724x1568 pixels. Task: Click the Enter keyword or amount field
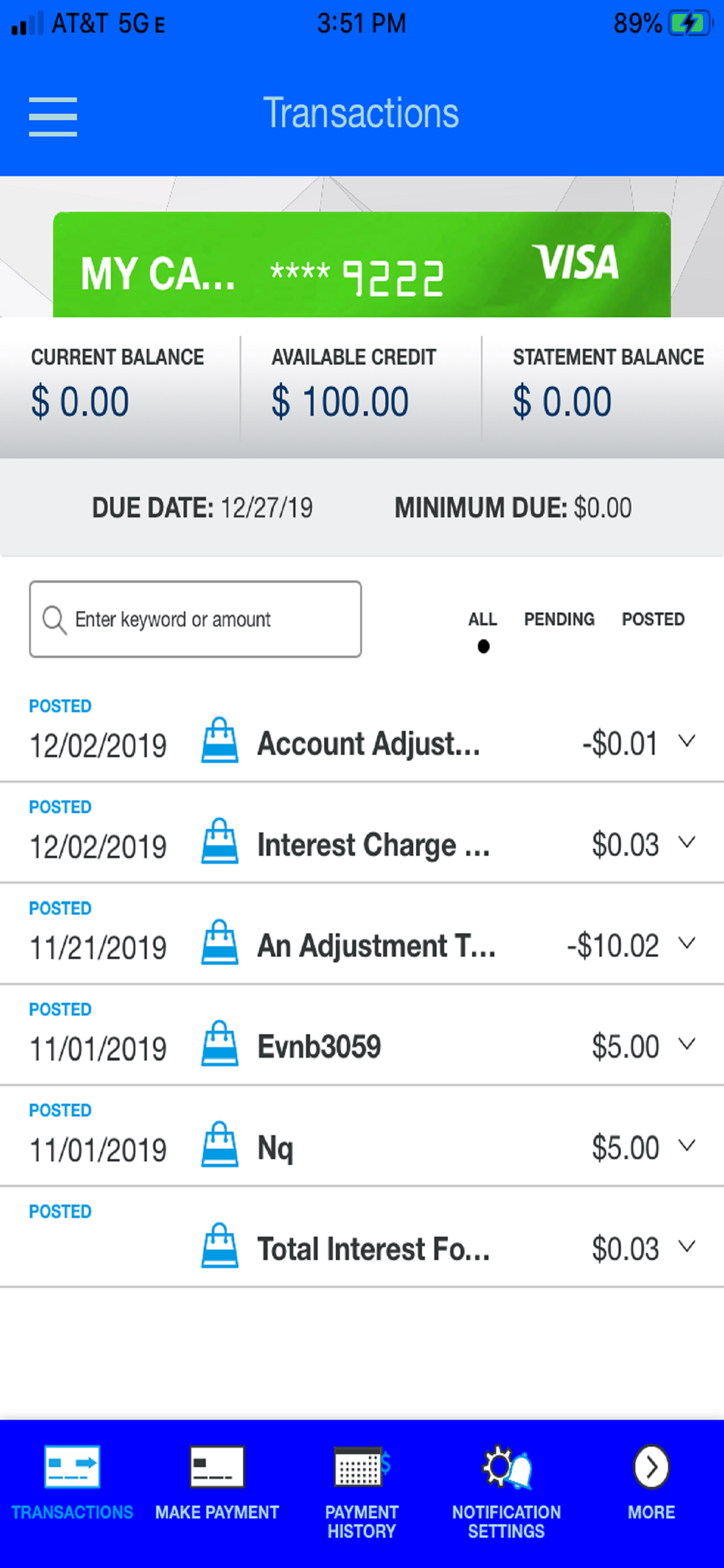pyautogui.click(x=195, y=619)
